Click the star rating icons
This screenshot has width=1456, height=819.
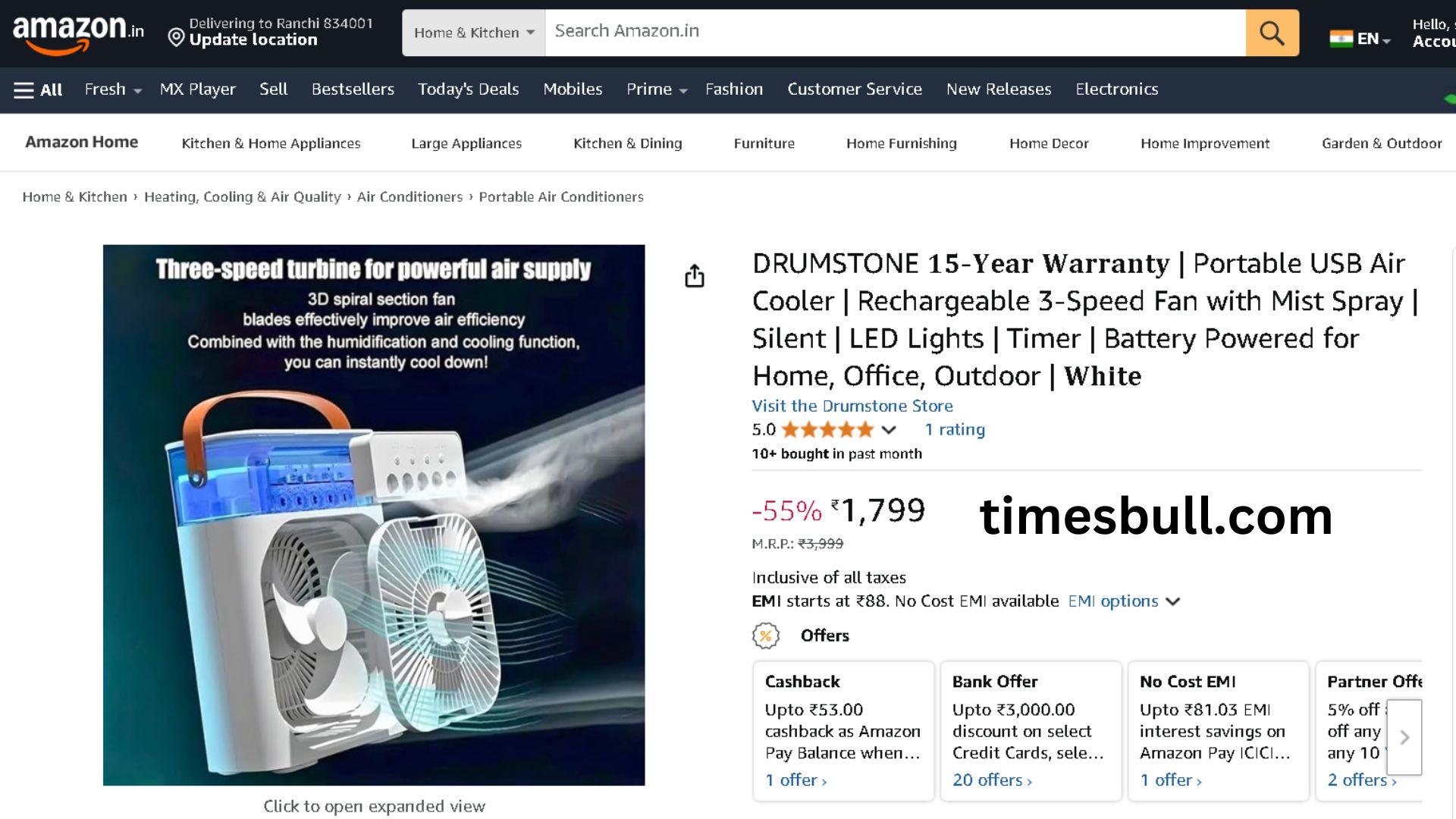coord(827,430)
